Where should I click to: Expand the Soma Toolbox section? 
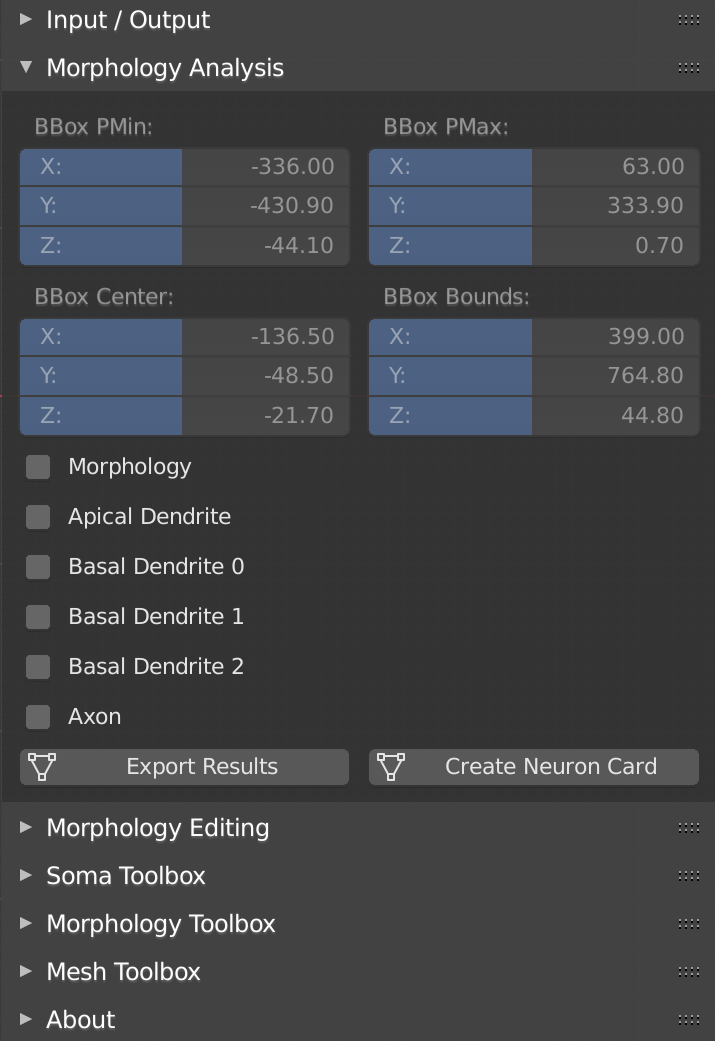pos(126,876)
